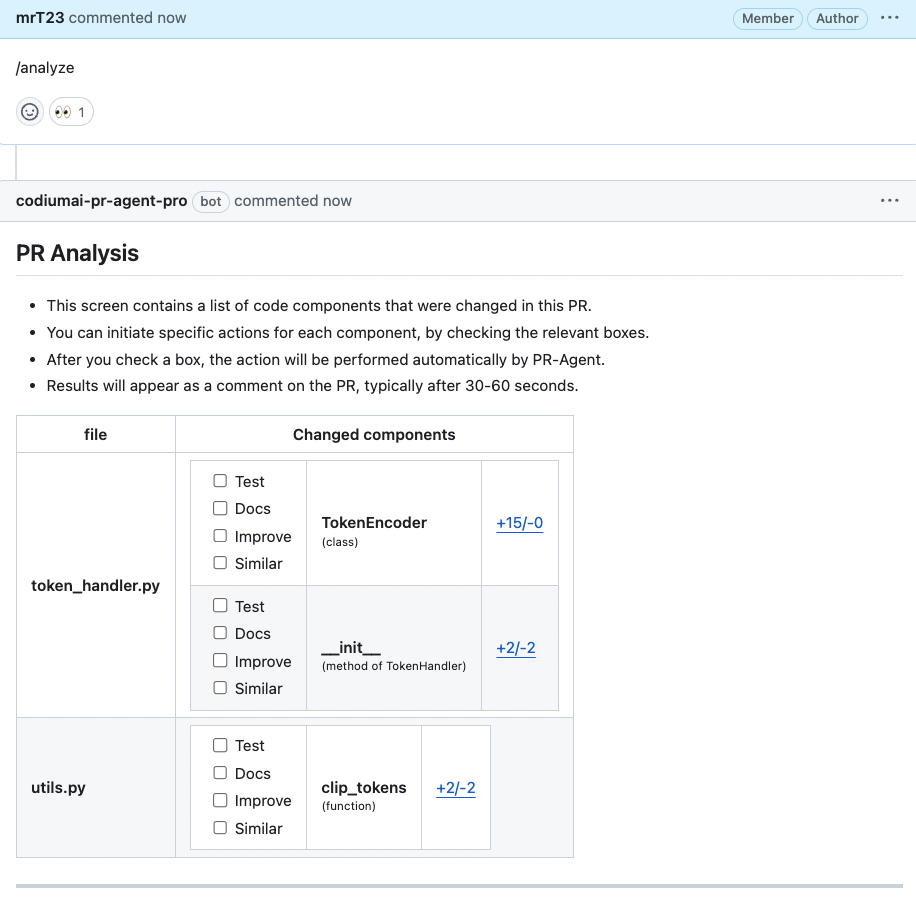This screenshot has height=900, width=916.
Task: Enable Improve for TokenEncoder class
Action: [x=220, y=536]
